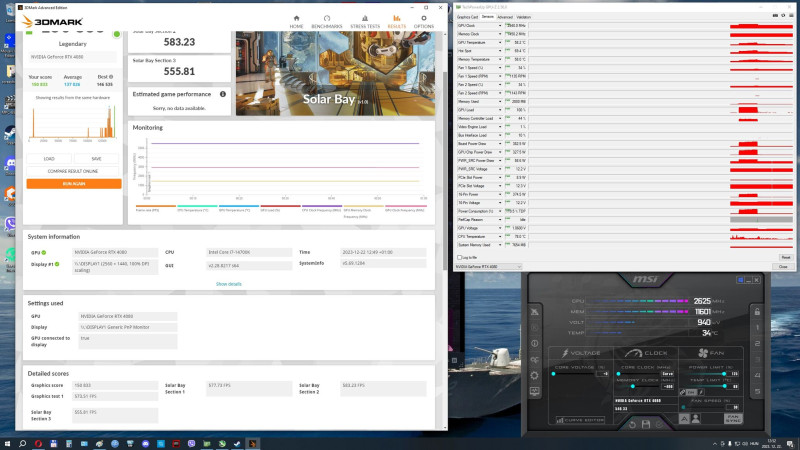
Task: Toggle GPU-Z Log to file checkbox
Action: click(x=460, y=258)
